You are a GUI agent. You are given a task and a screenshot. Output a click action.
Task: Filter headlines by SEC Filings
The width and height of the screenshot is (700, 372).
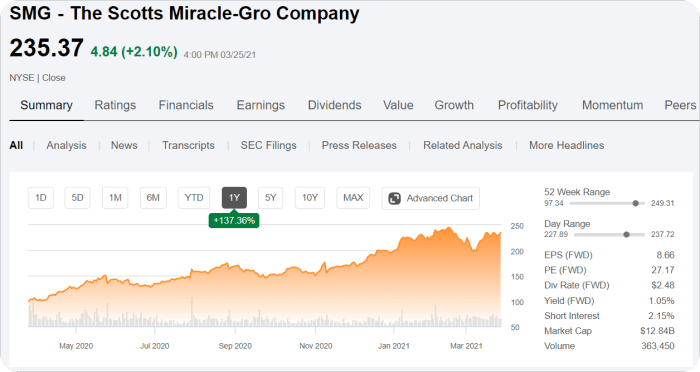[268, 146]
